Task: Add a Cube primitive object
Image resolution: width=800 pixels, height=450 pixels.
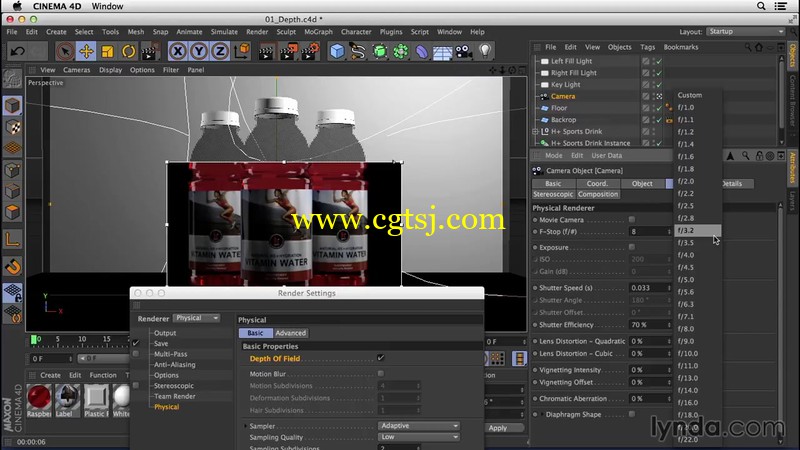Action: coord(337,51)
